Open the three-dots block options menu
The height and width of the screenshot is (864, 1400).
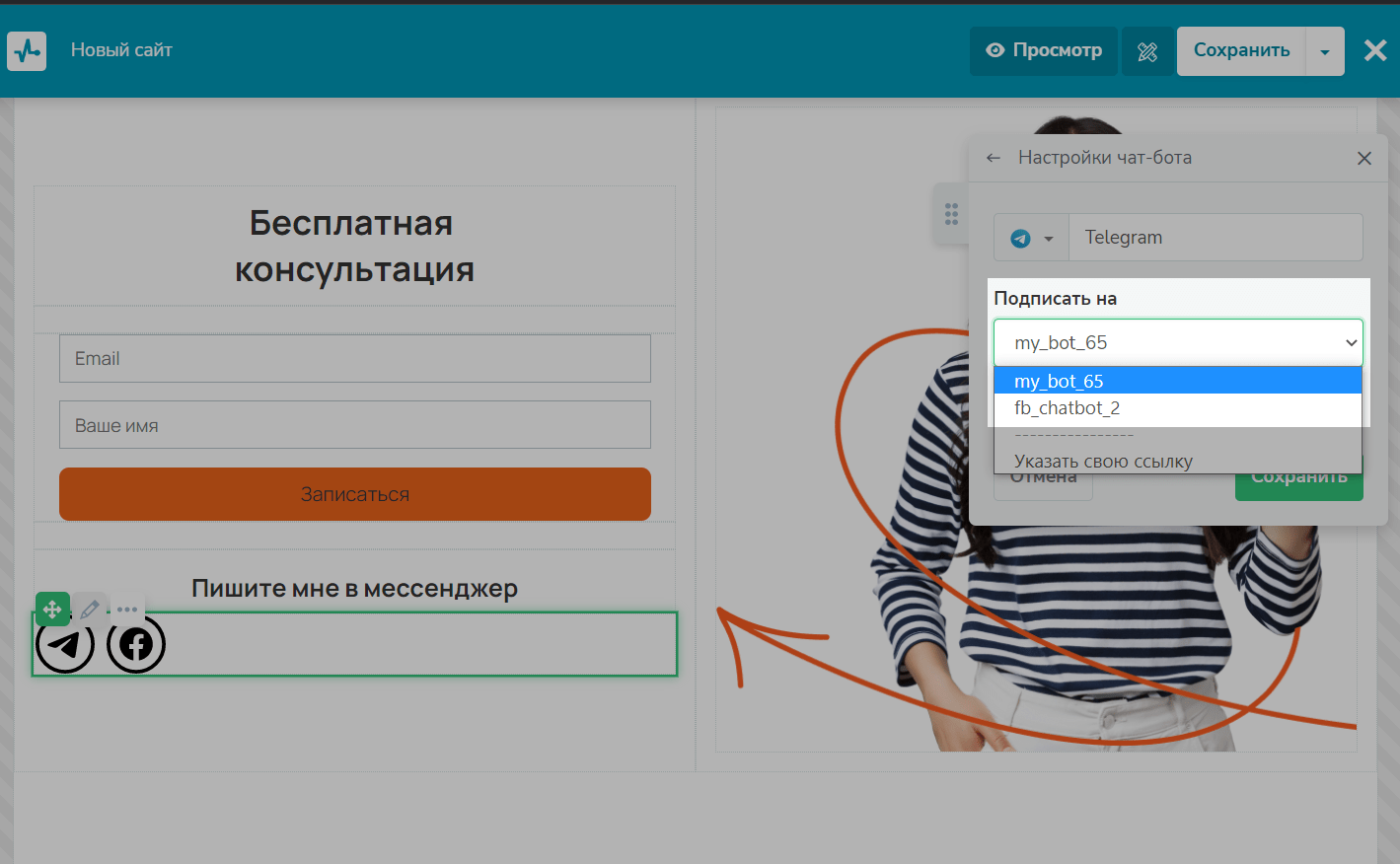[x=127, y=610]
